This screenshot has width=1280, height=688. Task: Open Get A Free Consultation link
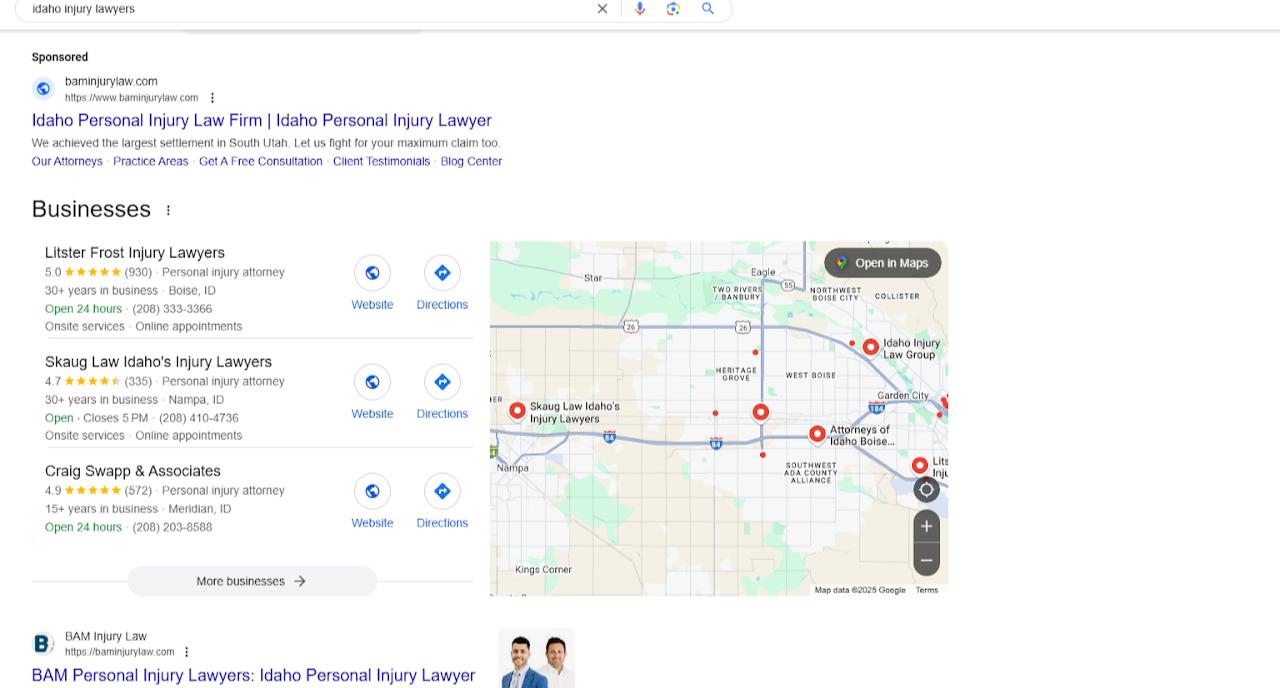pos(260,161)
